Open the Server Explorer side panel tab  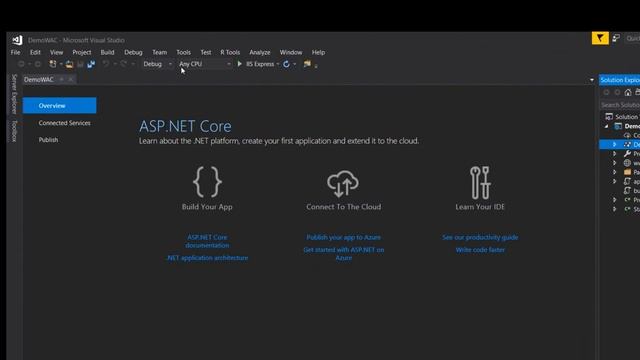coord(14,94)
